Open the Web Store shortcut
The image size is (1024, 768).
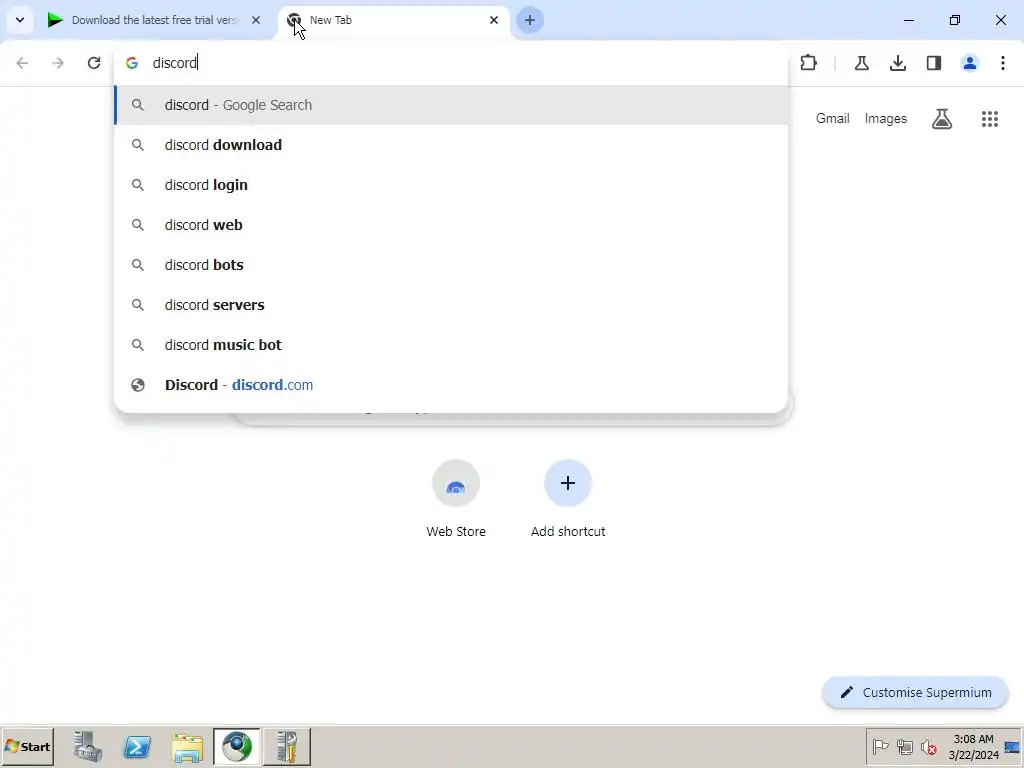tap(456, 499)
